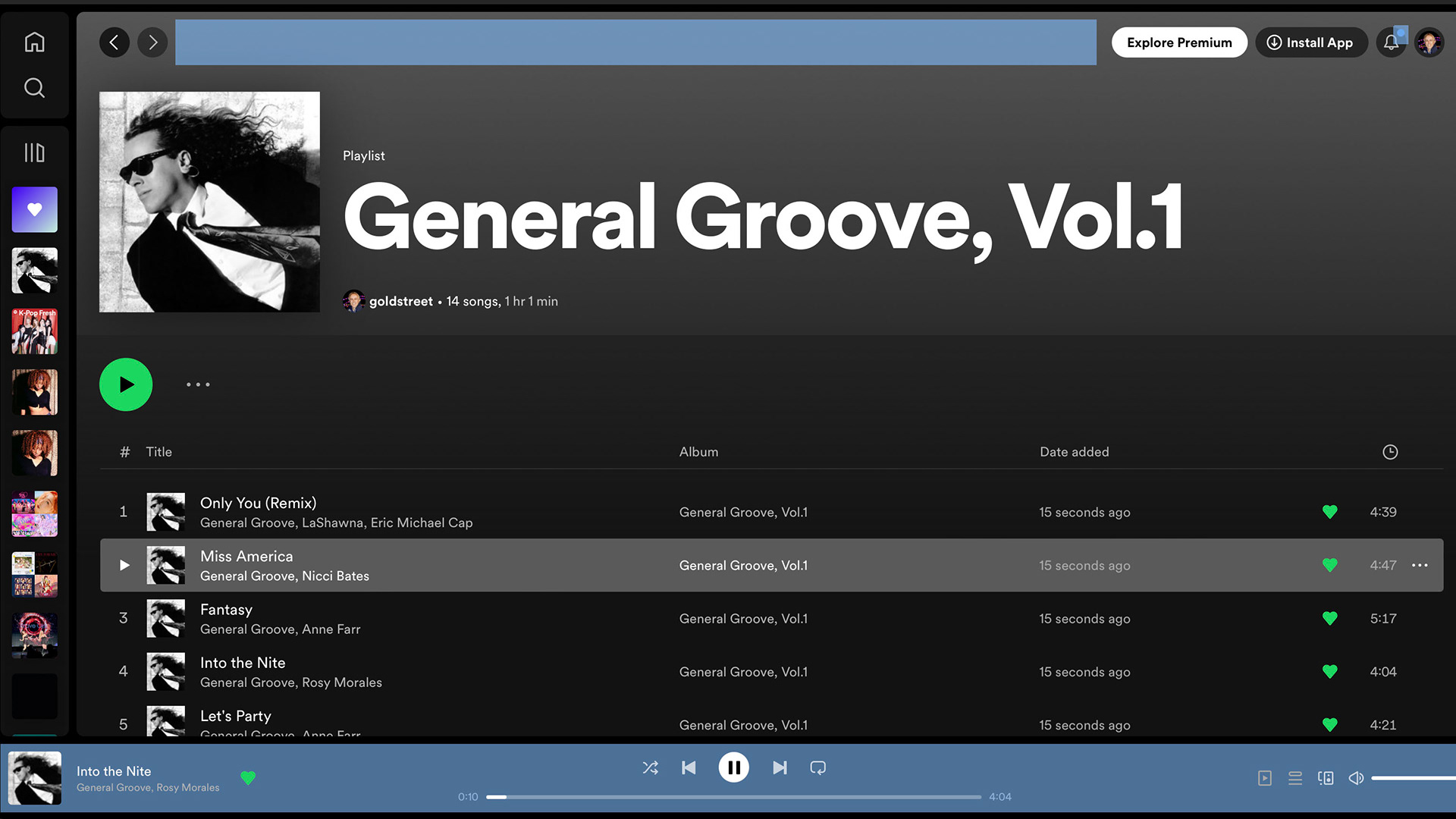Sort by Album column header
1456x819 pixels.
pyautogui.click(x=698, y=452)
